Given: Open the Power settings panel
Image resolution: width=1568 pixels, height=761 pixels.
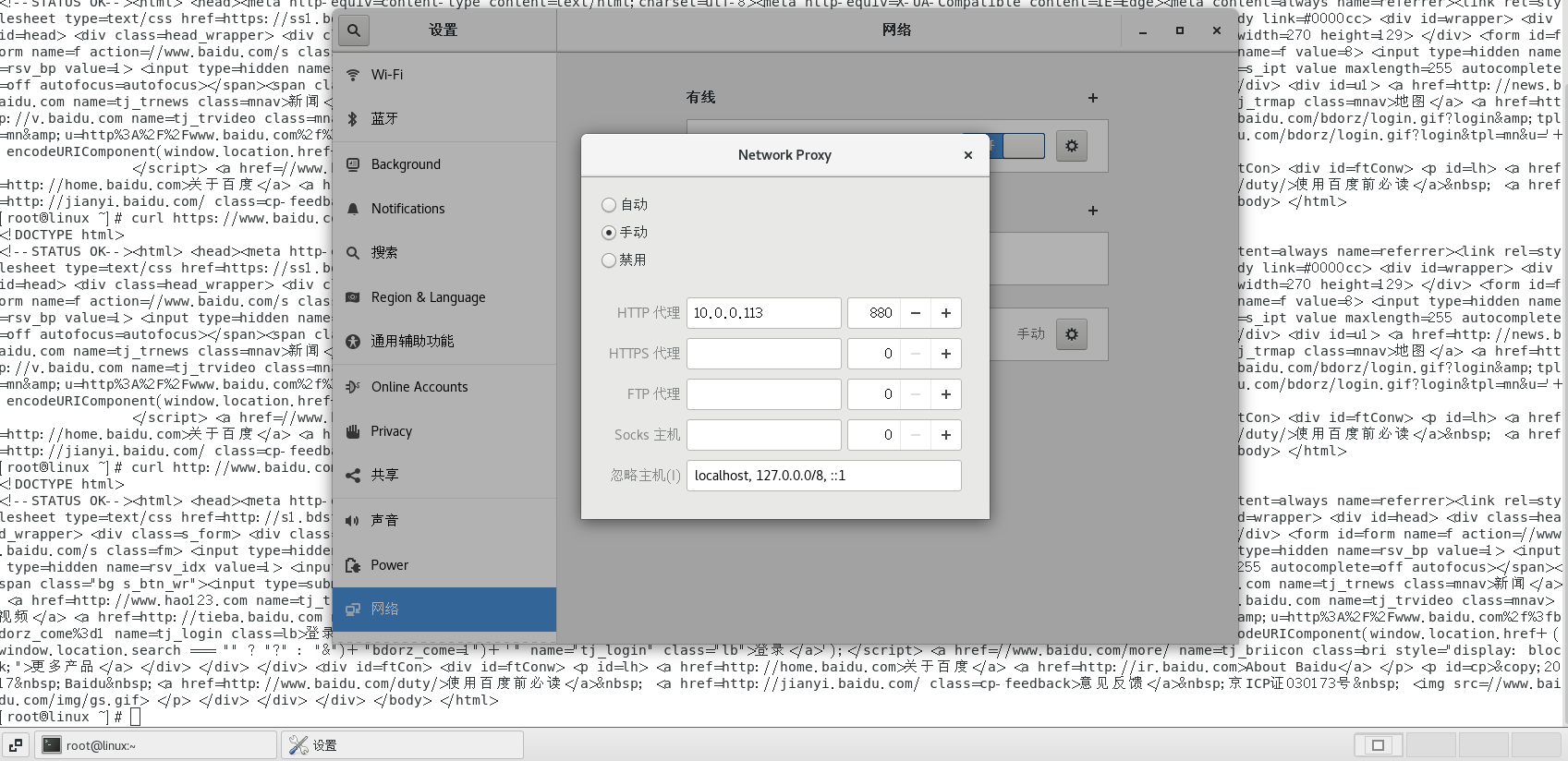Looking at the screenshot, I should coord(444,565).
